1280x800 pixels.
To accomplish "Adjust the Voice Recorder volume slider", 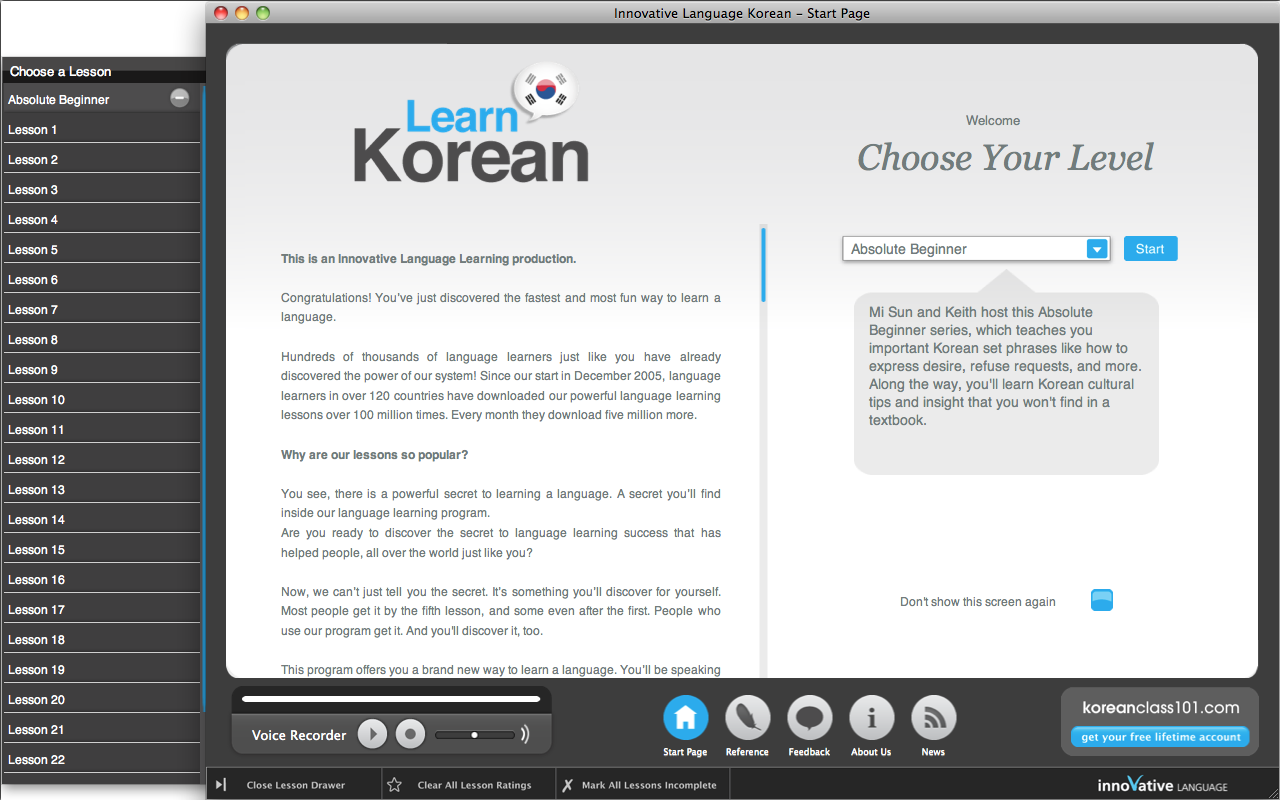I will (475, 735).
